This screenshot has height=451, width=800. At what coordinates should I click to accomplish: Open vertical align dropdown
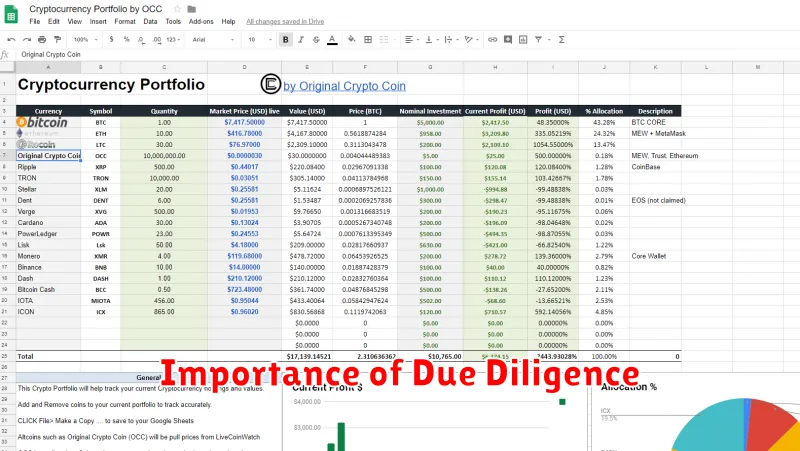[431, 39]
